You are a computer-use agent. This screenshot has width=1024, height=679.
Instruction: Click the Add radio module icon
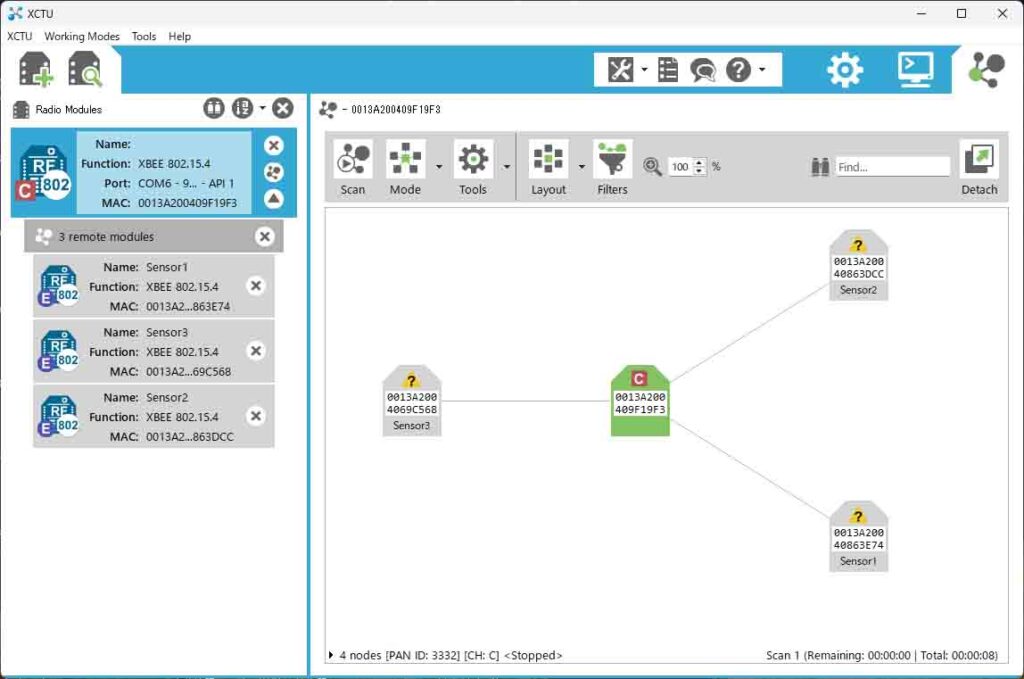35,70
